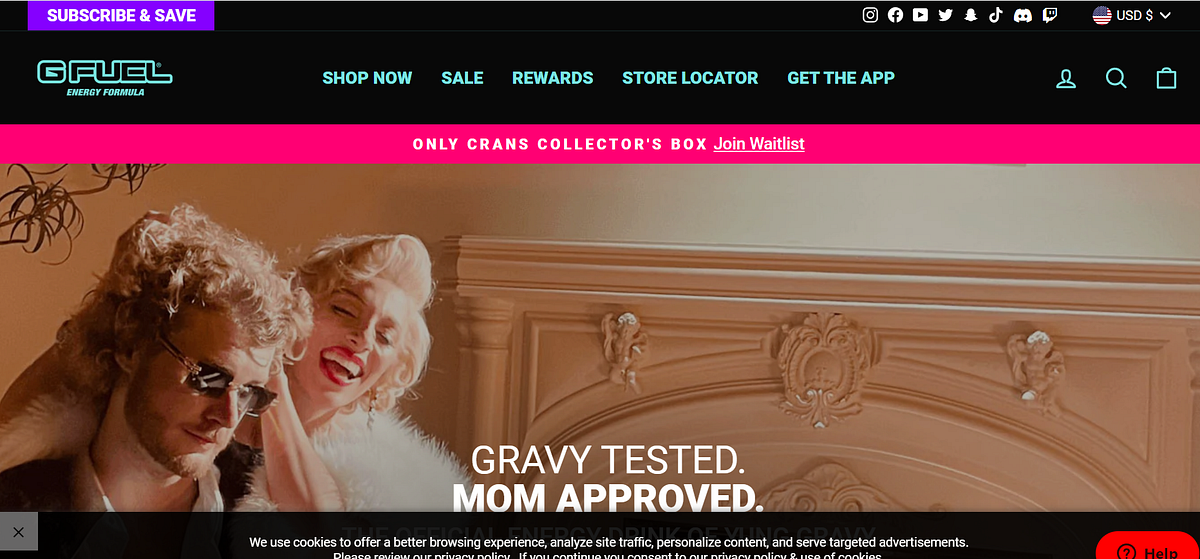This screenshot has width=1200, height=559.
Task: Open the SHOP NOW menu
Action: pos(367,78)
